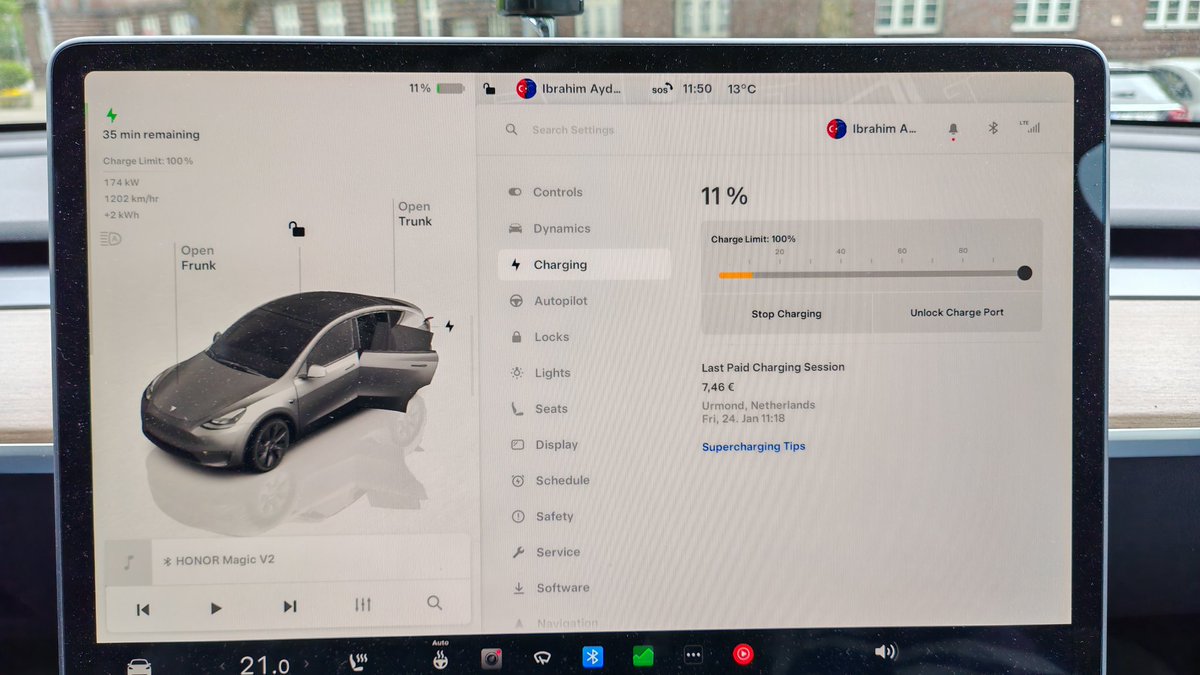Tap the LTE signal indicator
The image size is (1200, 675).
pos(1029,127)
